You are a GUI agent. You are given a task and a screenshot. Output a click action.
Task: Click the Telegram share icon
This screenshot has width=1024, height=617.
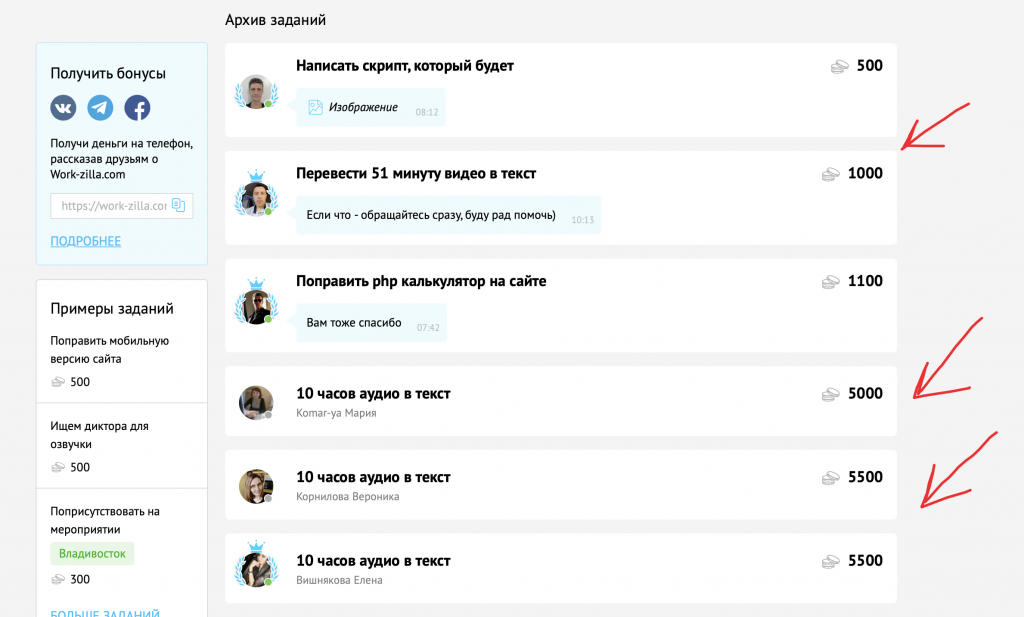click(100, 108)
